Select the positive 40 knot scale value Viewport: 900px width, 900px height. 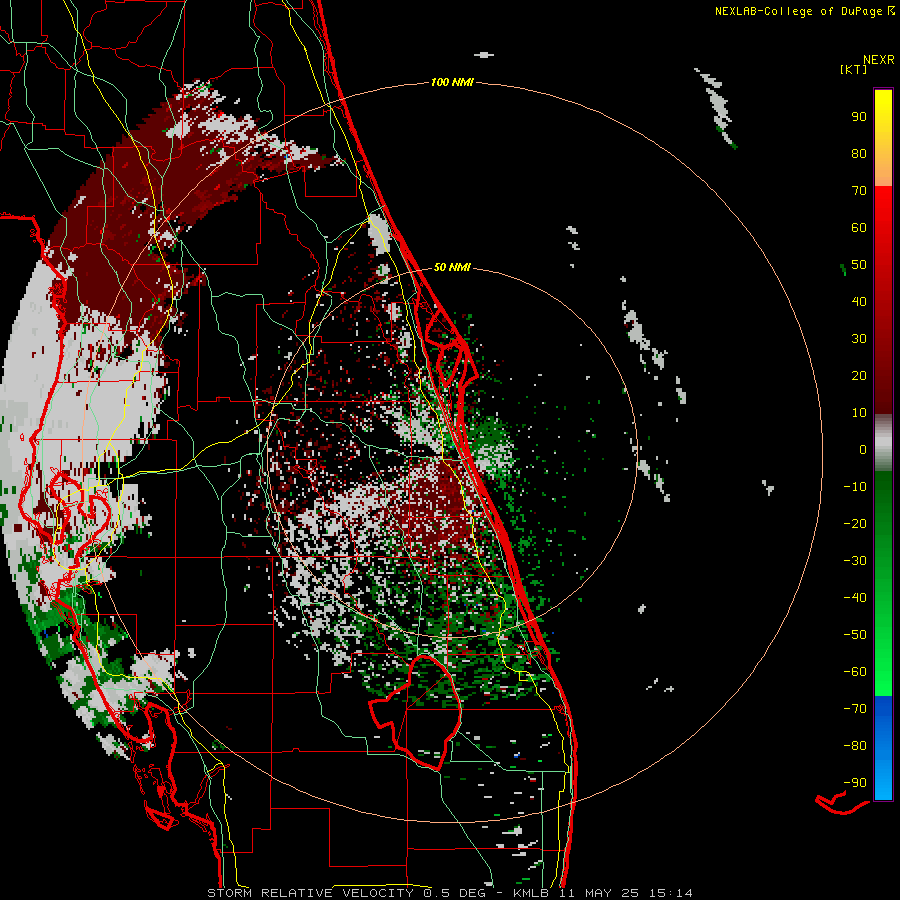[859, 301]
